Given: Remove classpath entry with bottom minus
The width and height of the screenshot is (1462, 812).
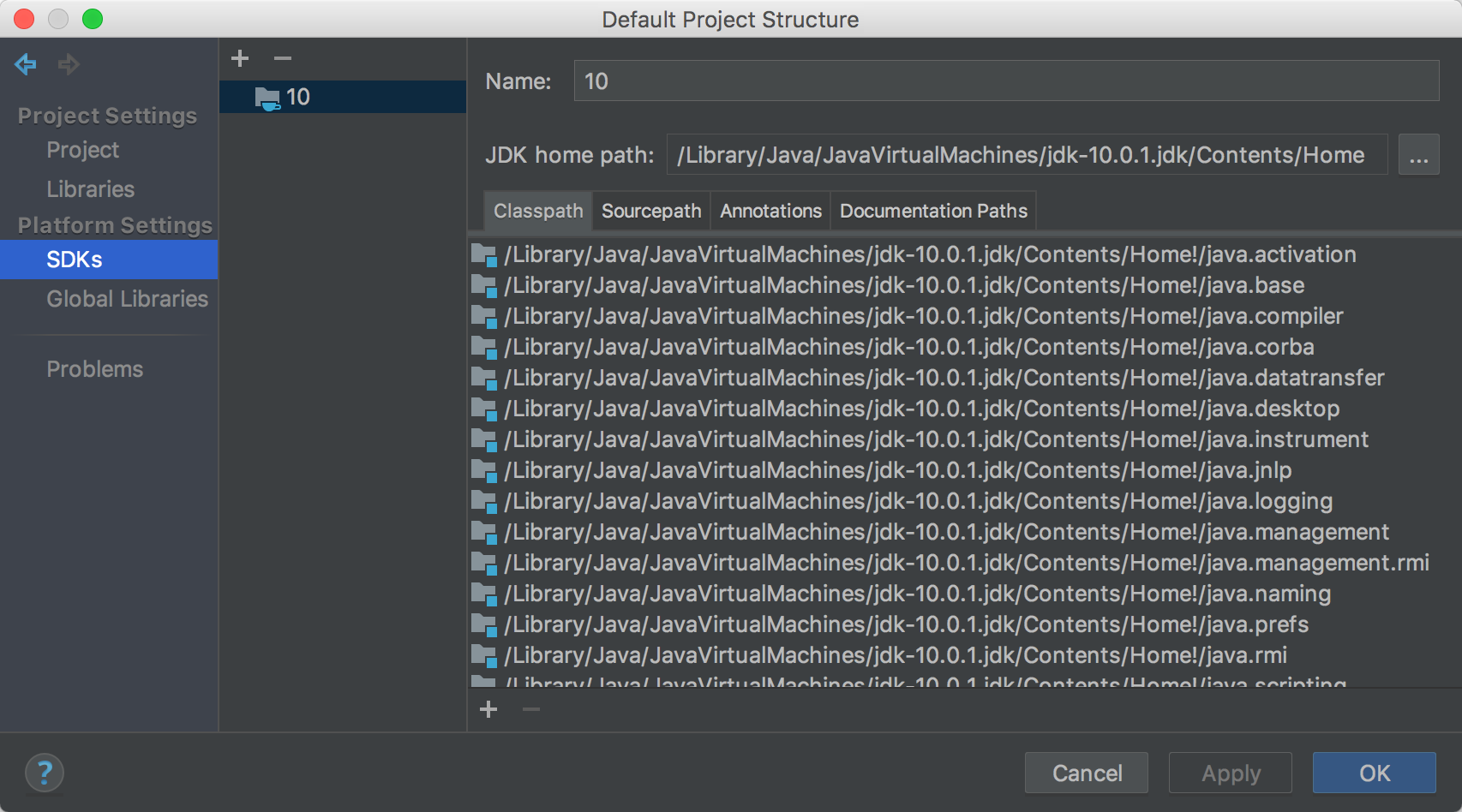Looking at the screenshot, I should pyautogui.click(x=531, y=709).
